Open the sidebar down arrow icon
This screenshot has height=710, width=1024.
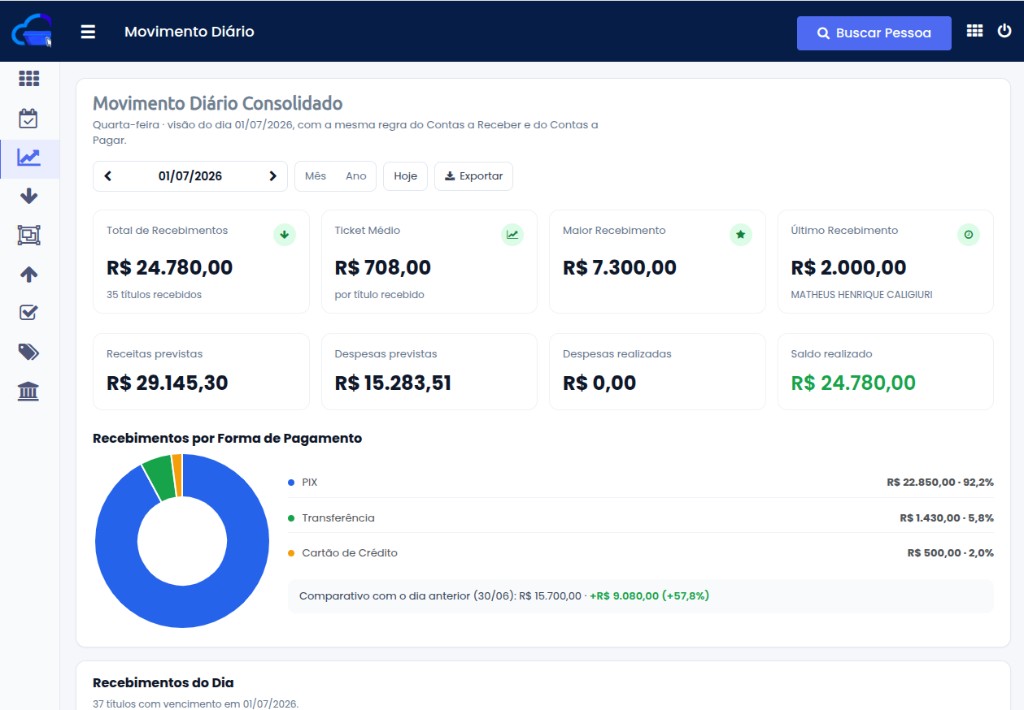pos(29,196)
